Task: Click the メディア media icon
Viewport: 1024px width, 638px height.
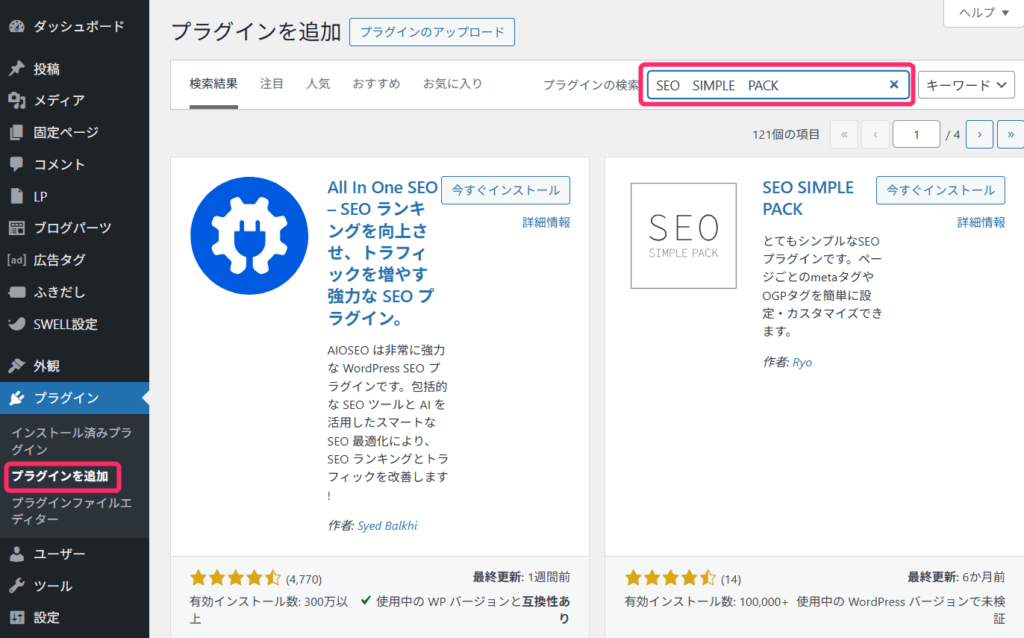Action: coord(17,100)
